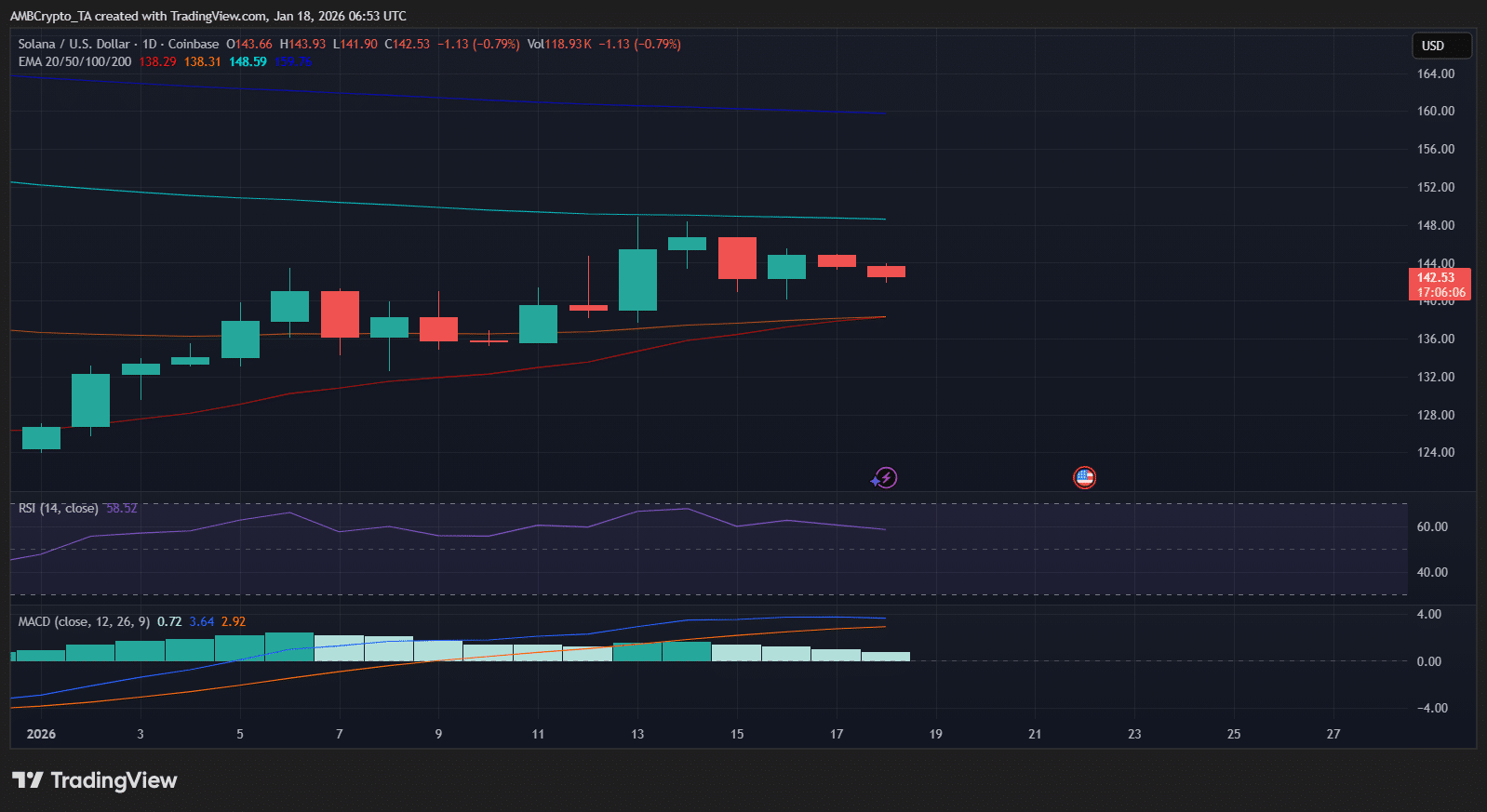Click date label 19 on time axis
The image size is (1487, 812).
935,734
